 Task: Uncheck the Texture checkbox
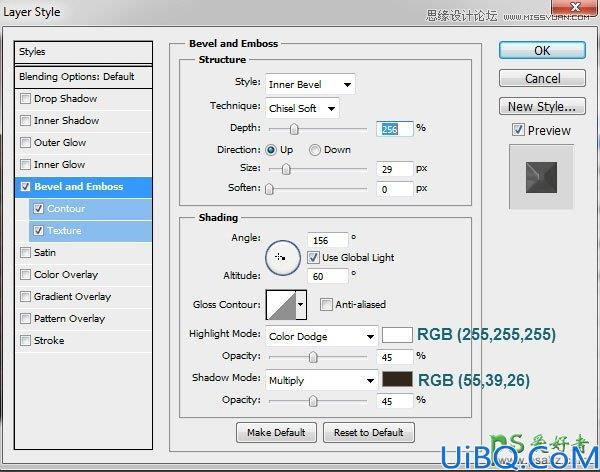pos(38,230)
